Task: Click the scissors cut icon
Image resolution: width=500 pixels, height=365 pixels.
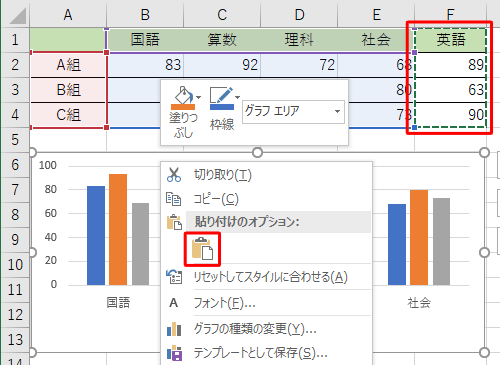Action: [x=174, y=174]
